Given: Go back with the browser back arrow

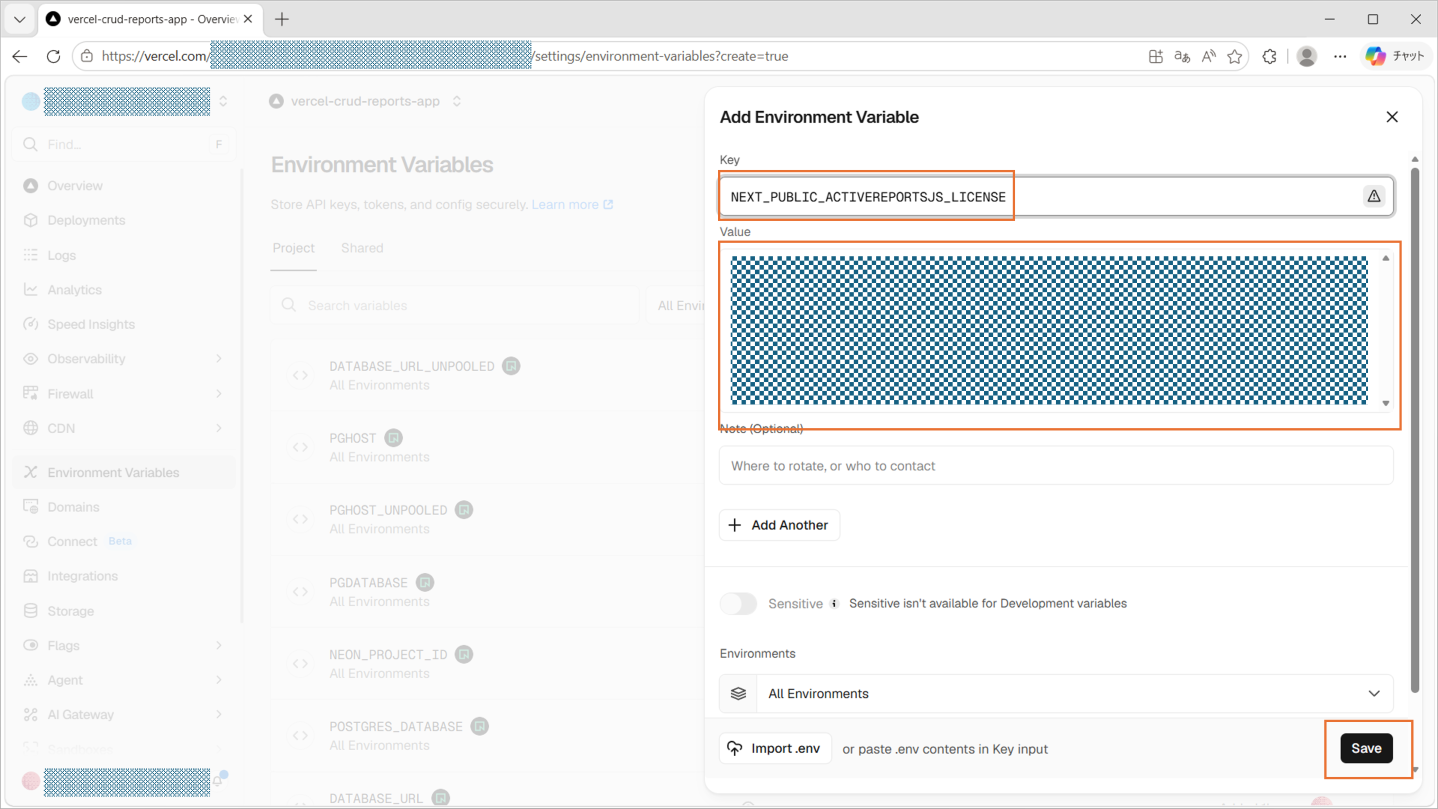Looking at the screenshot, I should click(20, 57).
